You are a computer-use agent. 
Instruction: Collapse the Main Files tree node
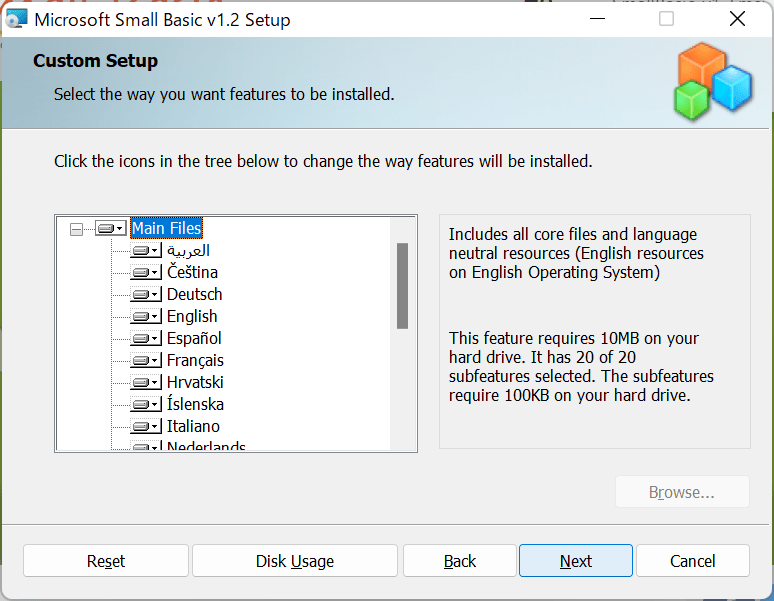pyautogui.click(x=77, y=229)
